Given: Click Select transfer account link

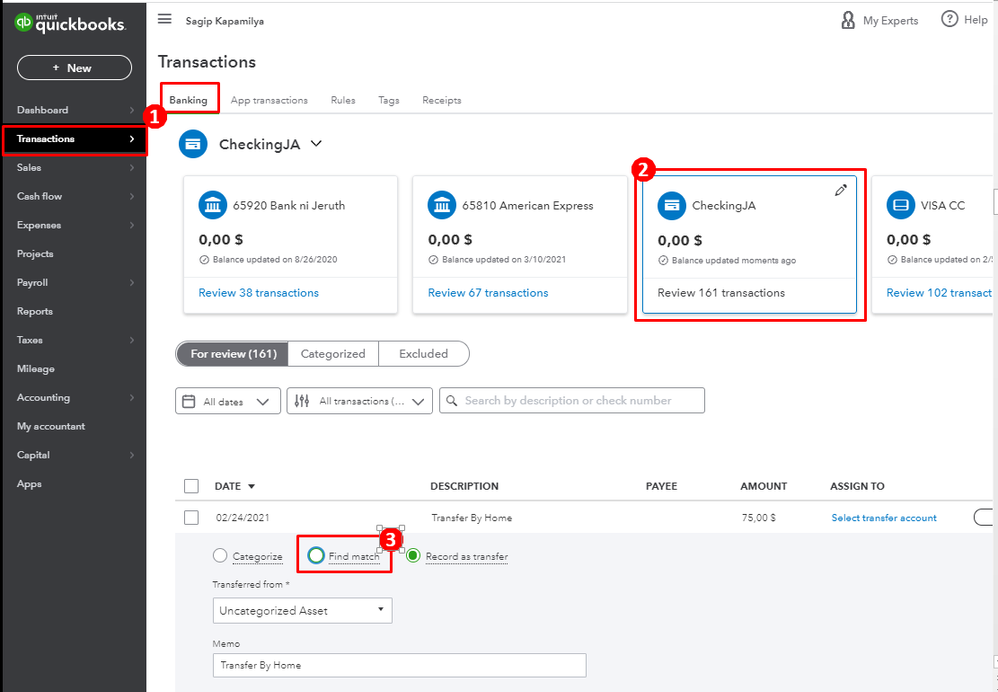Looking at the screenshot, I should (x=884, y=518).
